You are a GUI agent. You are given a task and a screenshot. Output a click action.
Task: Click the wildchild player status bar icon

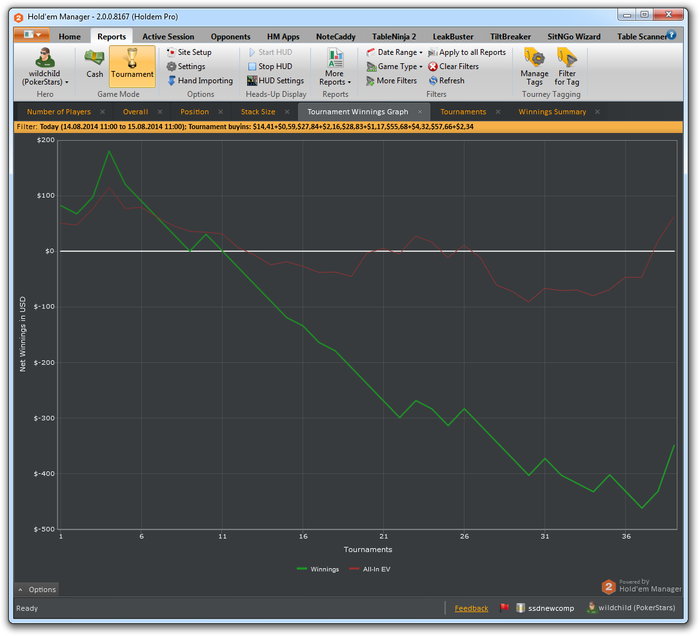coord(592,607)
